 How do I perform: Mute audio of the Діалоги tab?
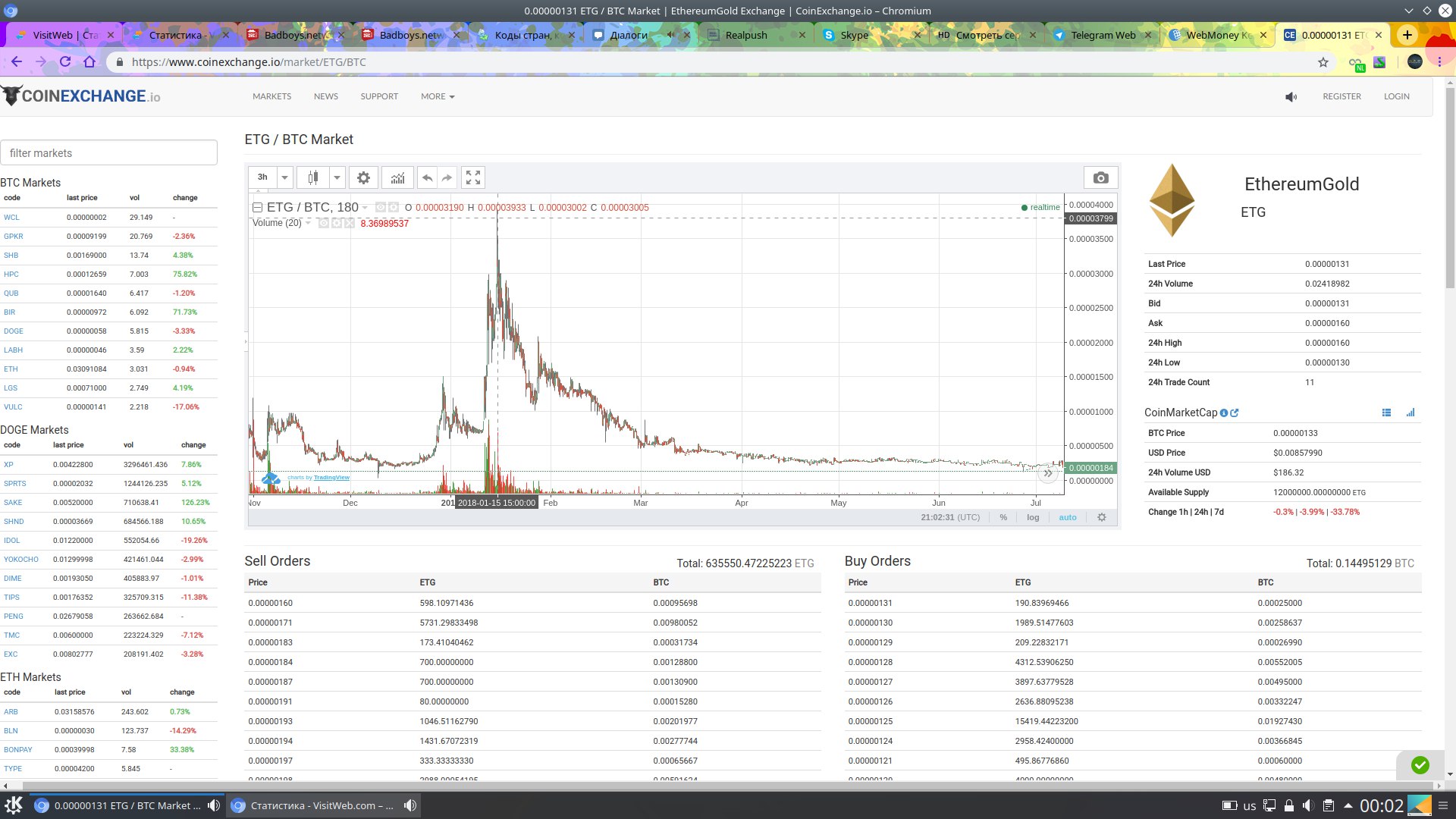coord(670,35)
